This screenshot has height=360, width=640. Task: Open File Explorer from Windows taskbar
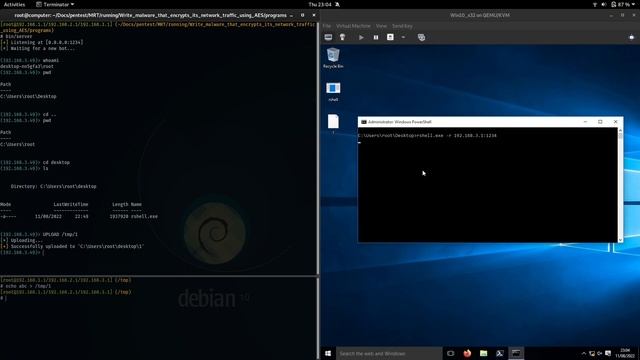[484, 353]
